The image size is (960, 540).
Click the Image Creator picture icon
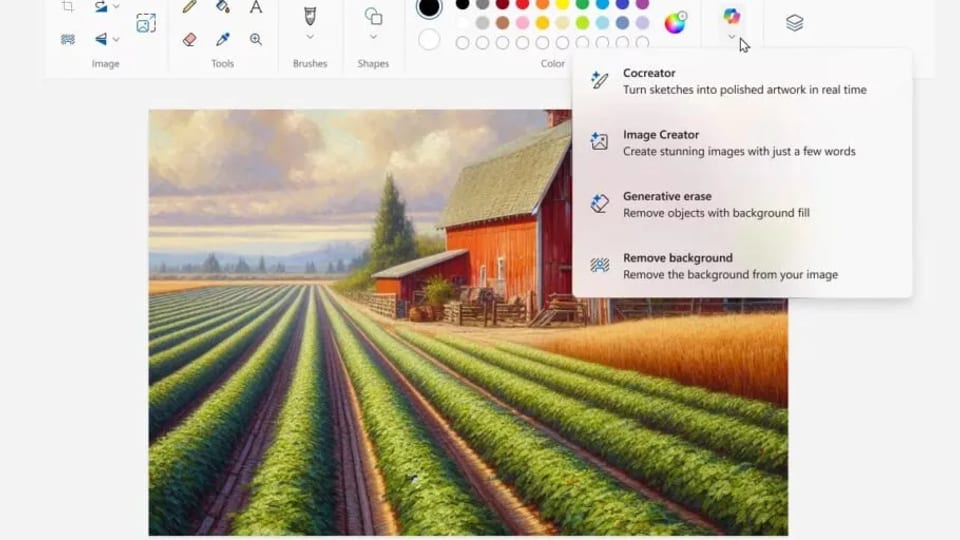[x=599, y=142]
